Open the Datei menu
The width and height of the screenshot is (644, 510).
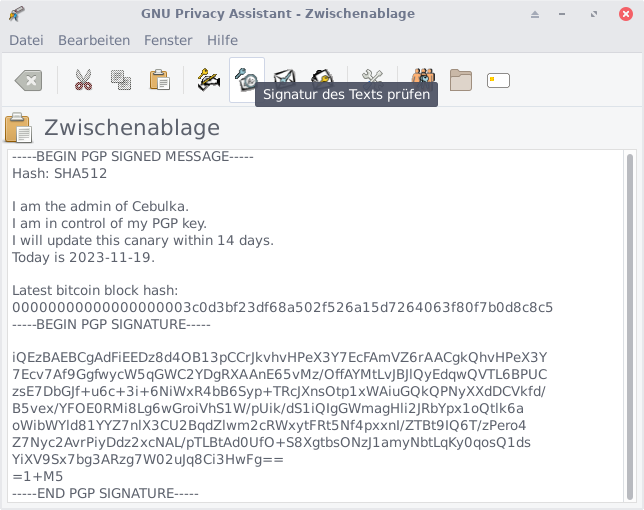(26, 40)
